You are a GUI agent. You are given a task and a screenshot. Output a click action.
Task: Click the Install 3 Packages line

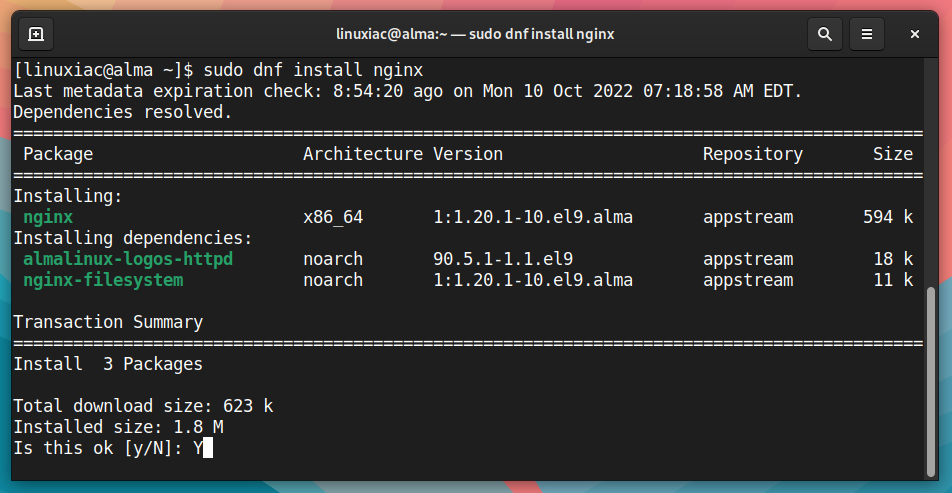click(x=108, y=364)
